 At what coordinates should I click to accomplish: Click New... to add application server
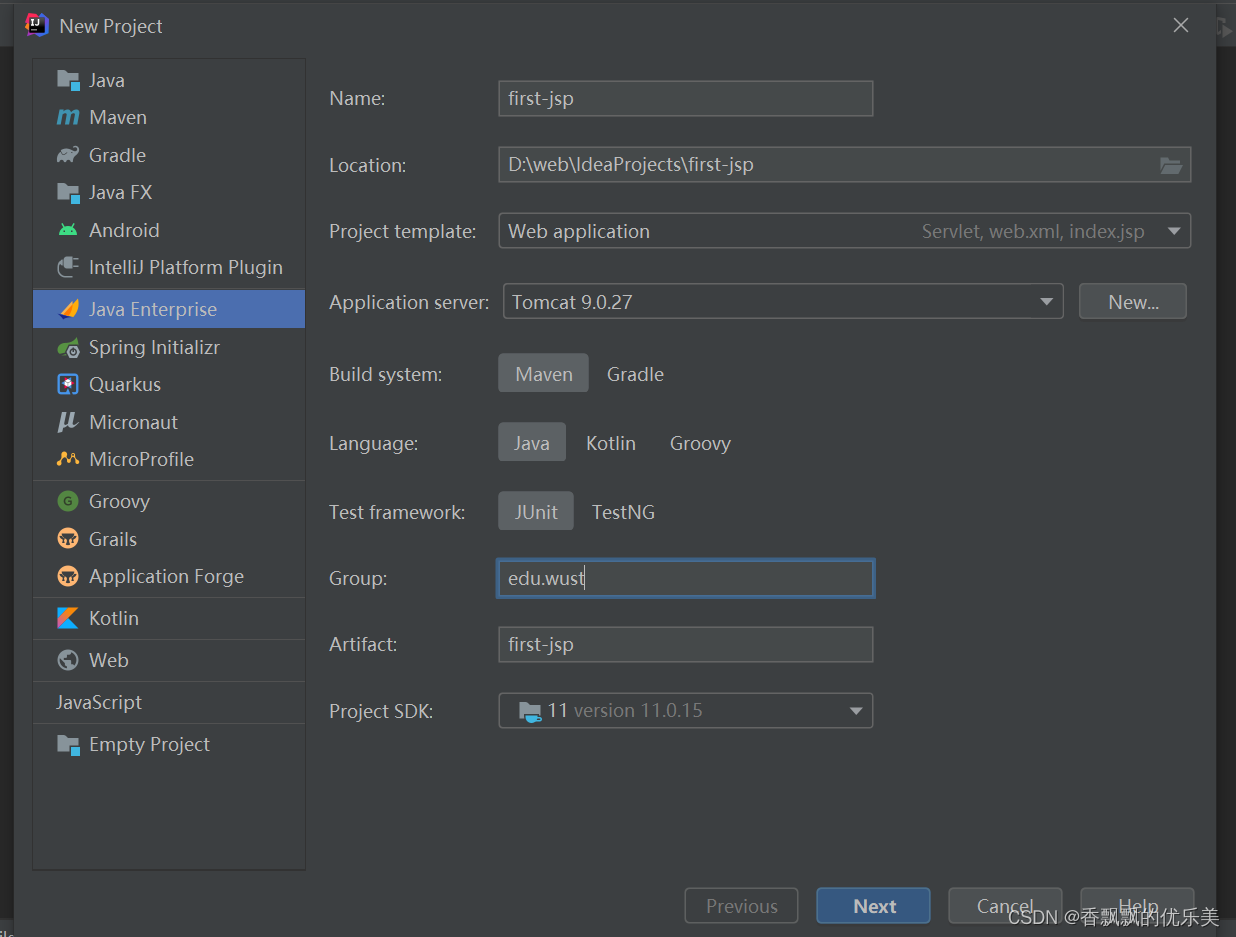coord(1133,302)
